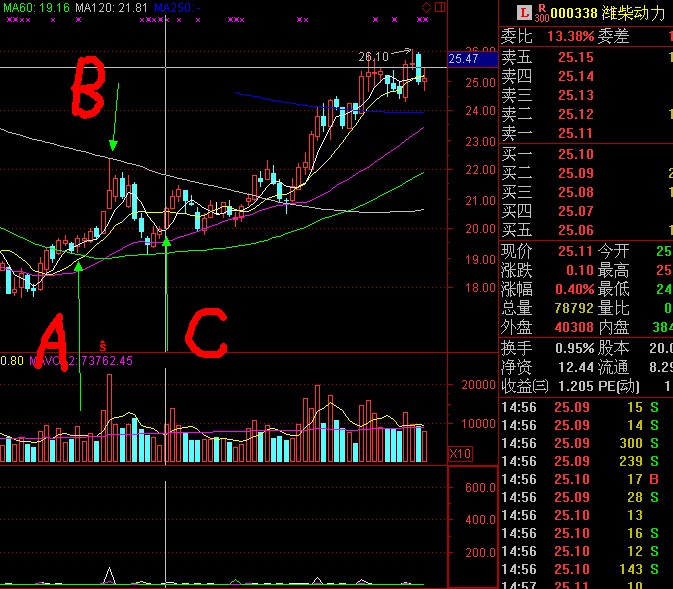
Task: Click the 买一 price 25.10
Action: (576, 154)
